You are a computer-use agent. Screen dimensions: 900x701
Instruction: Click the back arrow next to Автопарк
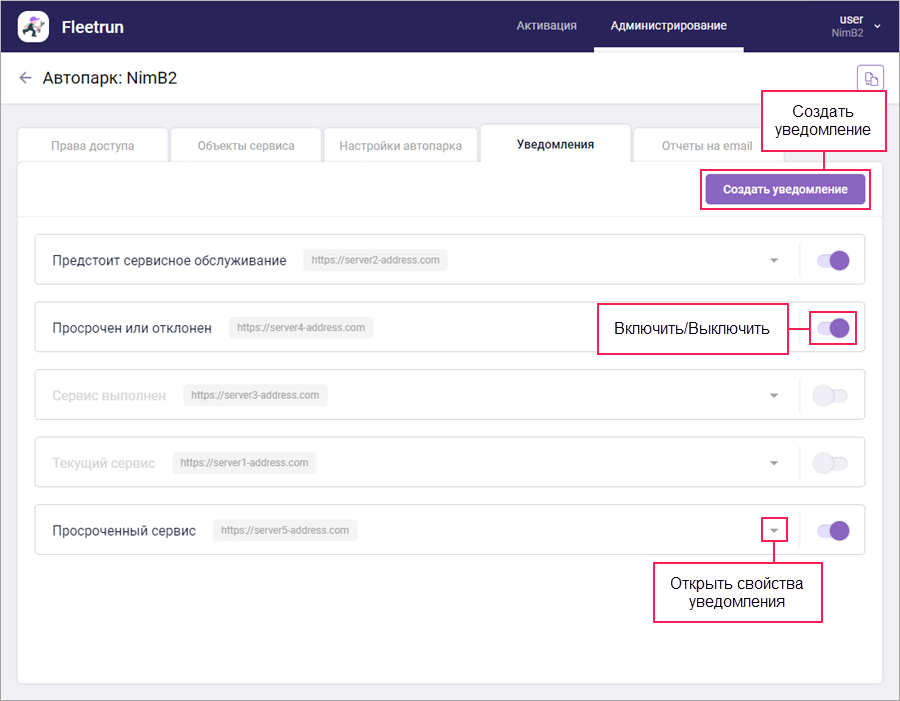pos(26,78)
